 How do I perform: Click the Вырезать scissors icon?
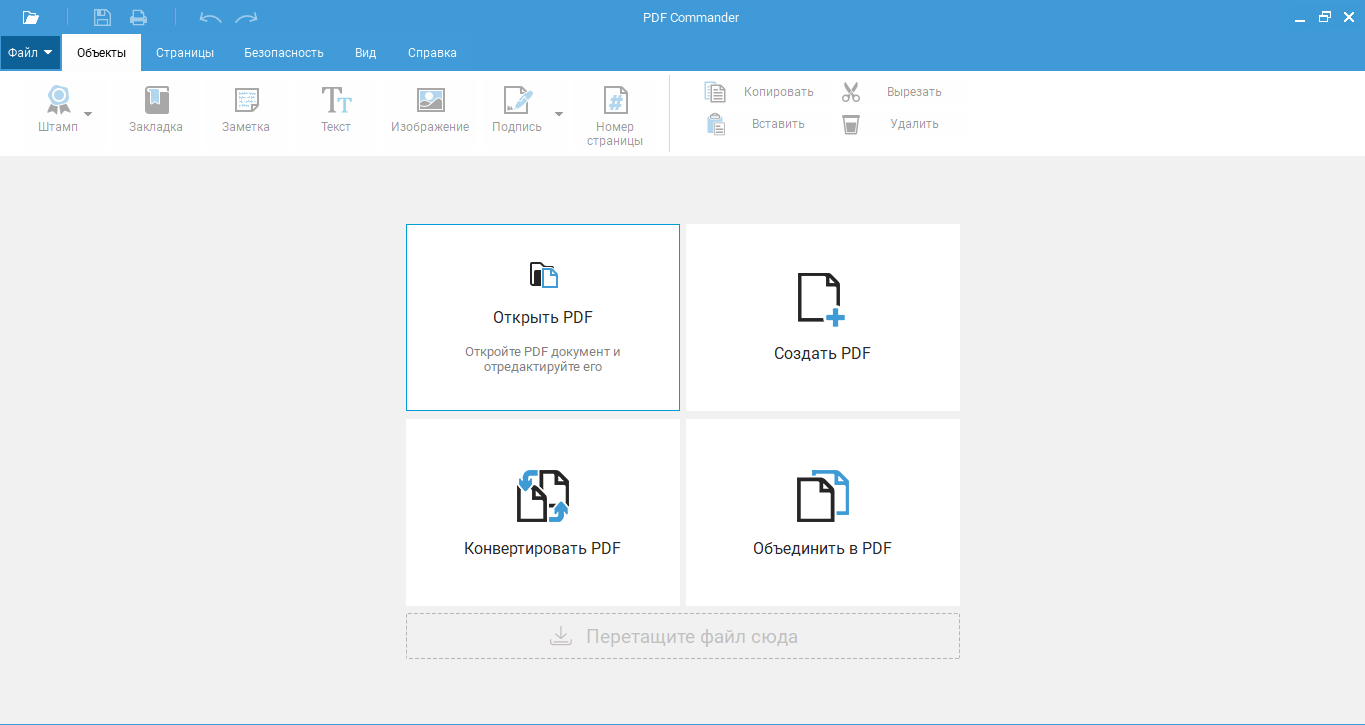click(851, 92)
